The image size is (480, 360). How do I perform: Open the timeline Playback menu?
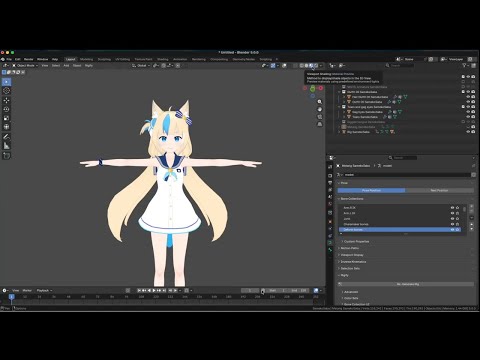[x=44, y=291]
